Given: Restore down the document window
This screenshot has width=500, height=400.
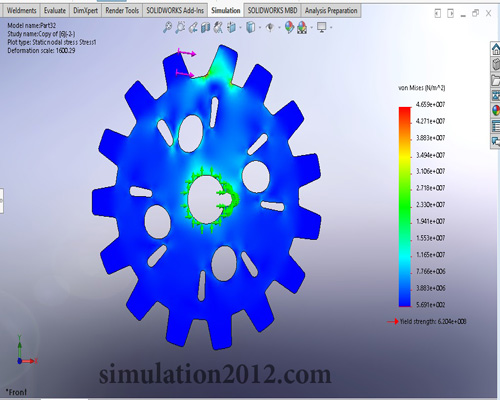Looking at the screenshot, I should [475, 13].
